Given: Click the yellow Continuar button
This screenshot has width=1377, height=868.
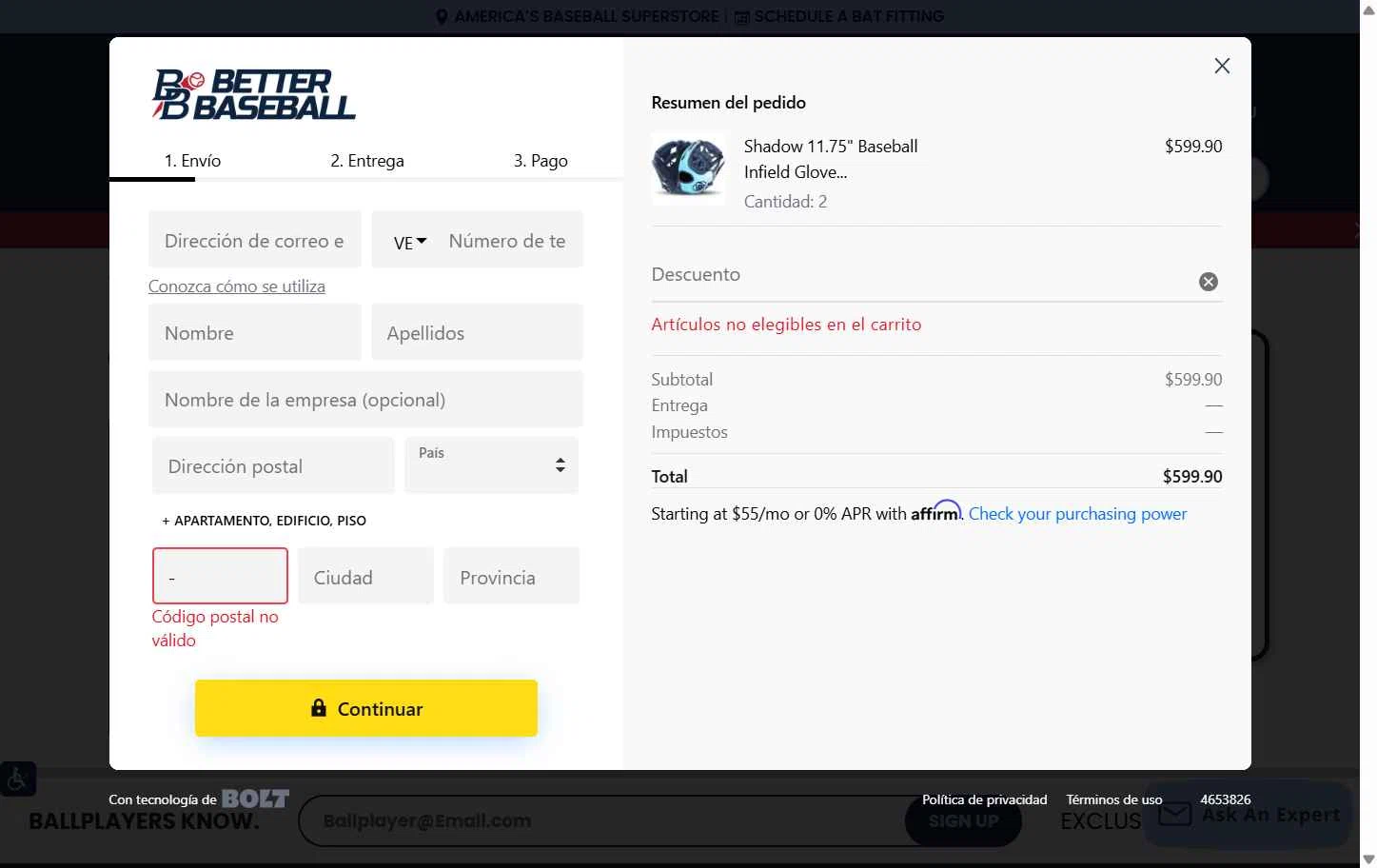Looking at the screenshot, I should point(366,708).
